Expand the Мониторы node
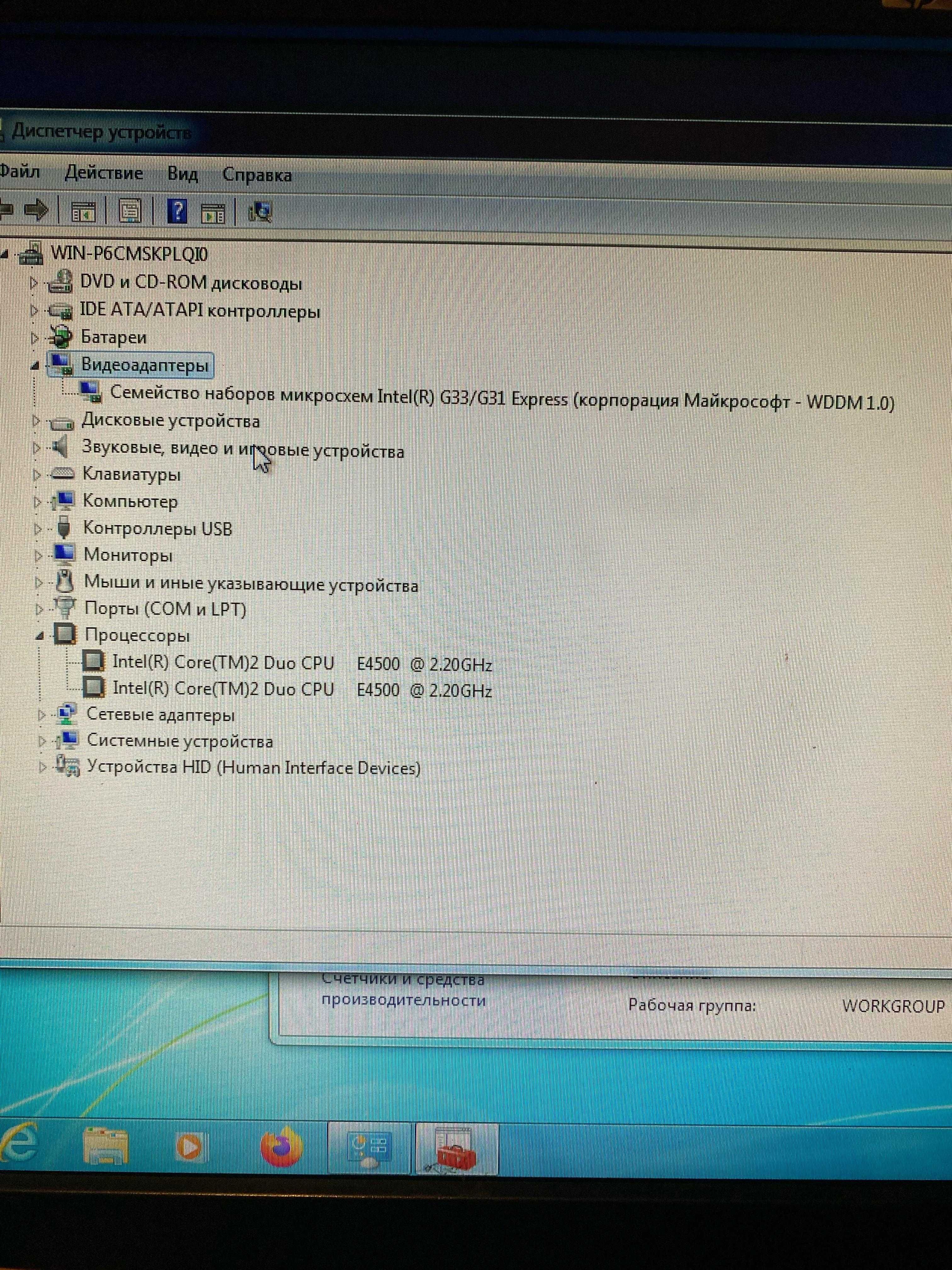This screenshot has width=952, height=1270. (38, 555)
